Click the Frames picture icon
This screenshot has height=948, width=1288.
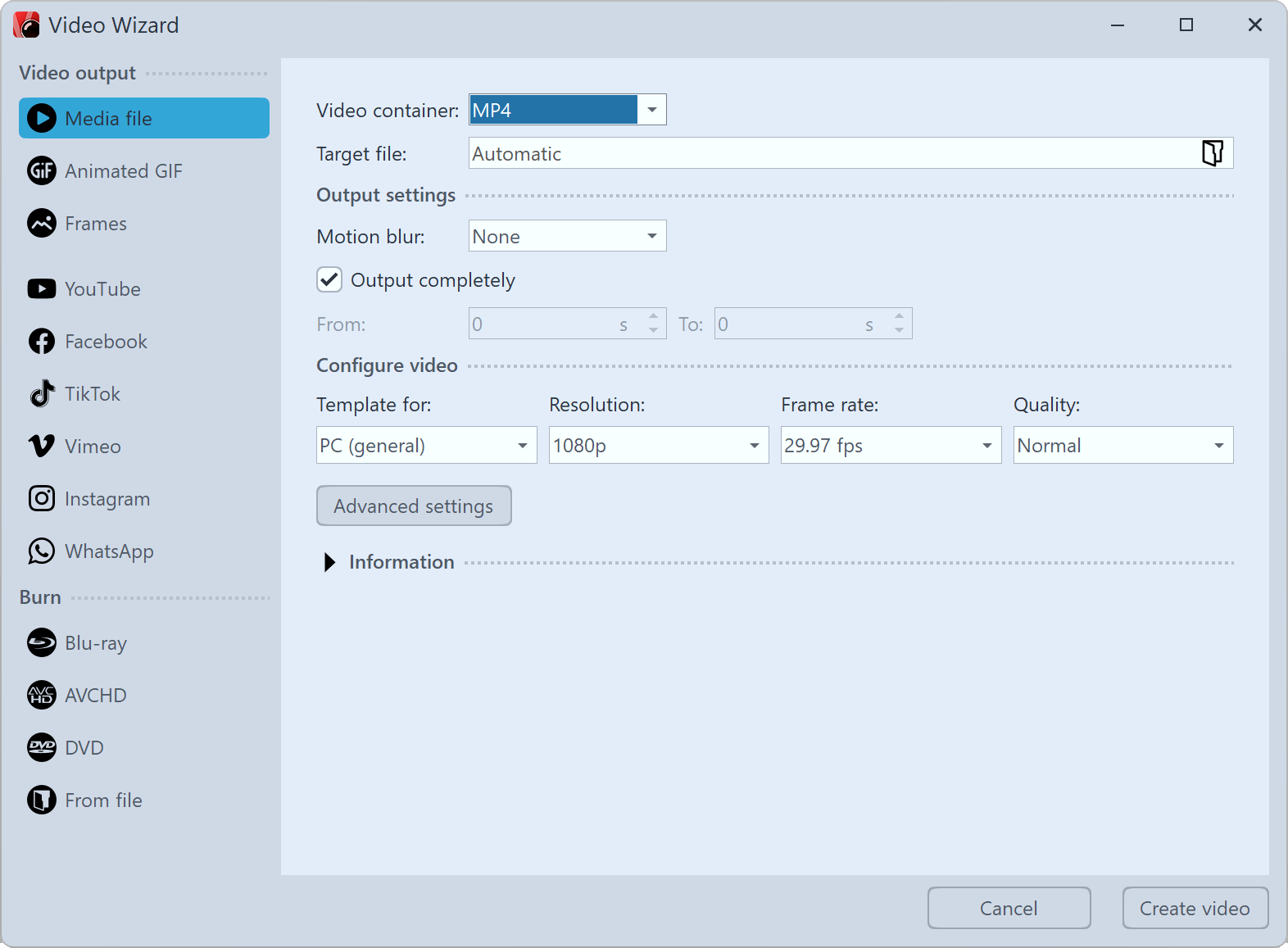[x=42, y=223]
